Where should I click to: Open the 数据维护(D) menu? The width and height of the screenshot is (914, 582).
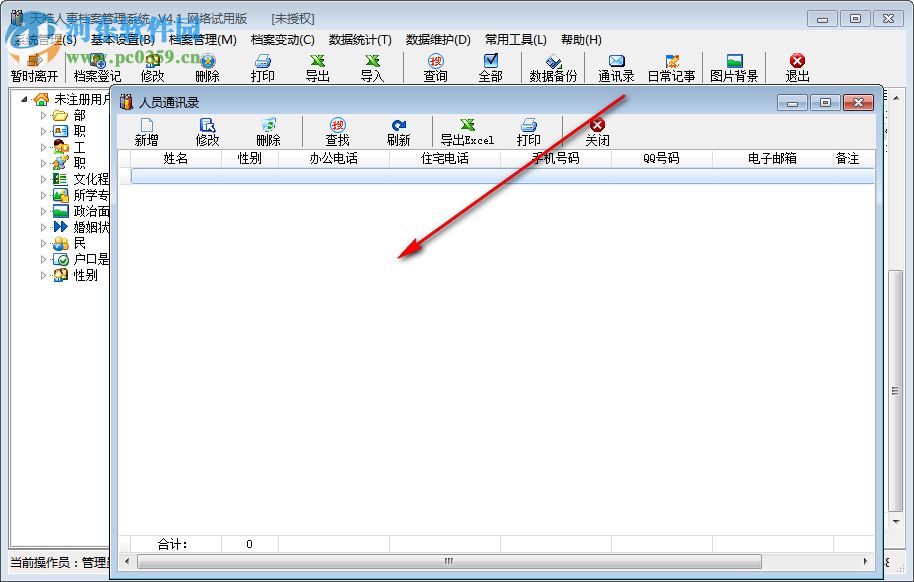pos(438,40)
